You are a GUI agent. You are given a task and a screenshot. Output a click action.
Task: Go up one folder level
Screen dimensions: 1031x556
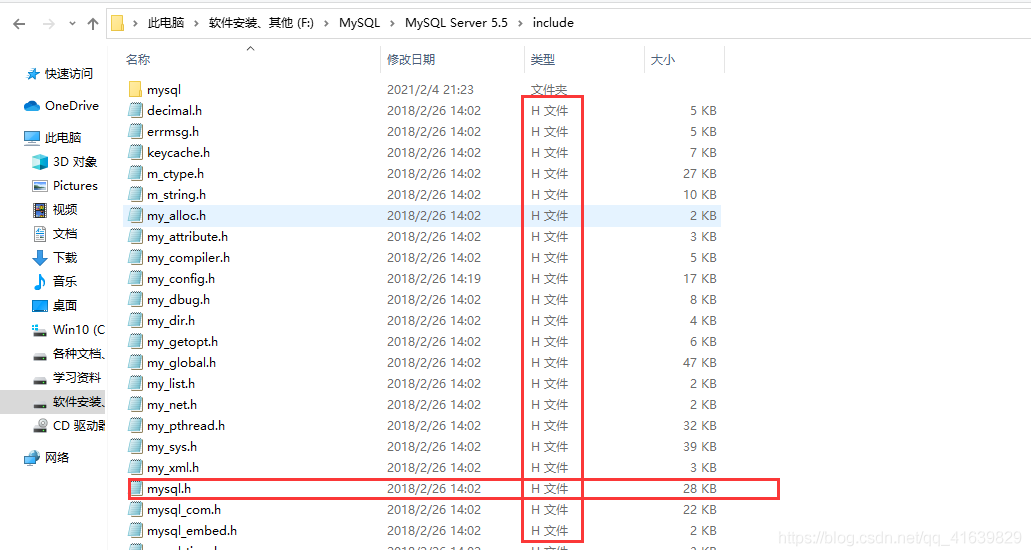(x=93, y=24)
